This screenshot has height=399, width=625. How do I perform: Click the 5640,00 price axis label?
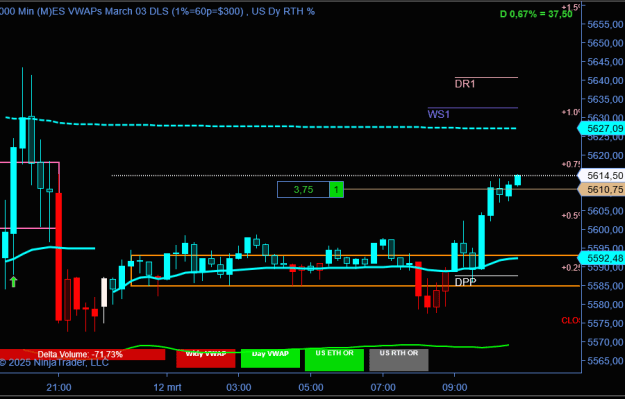[605, 81]
